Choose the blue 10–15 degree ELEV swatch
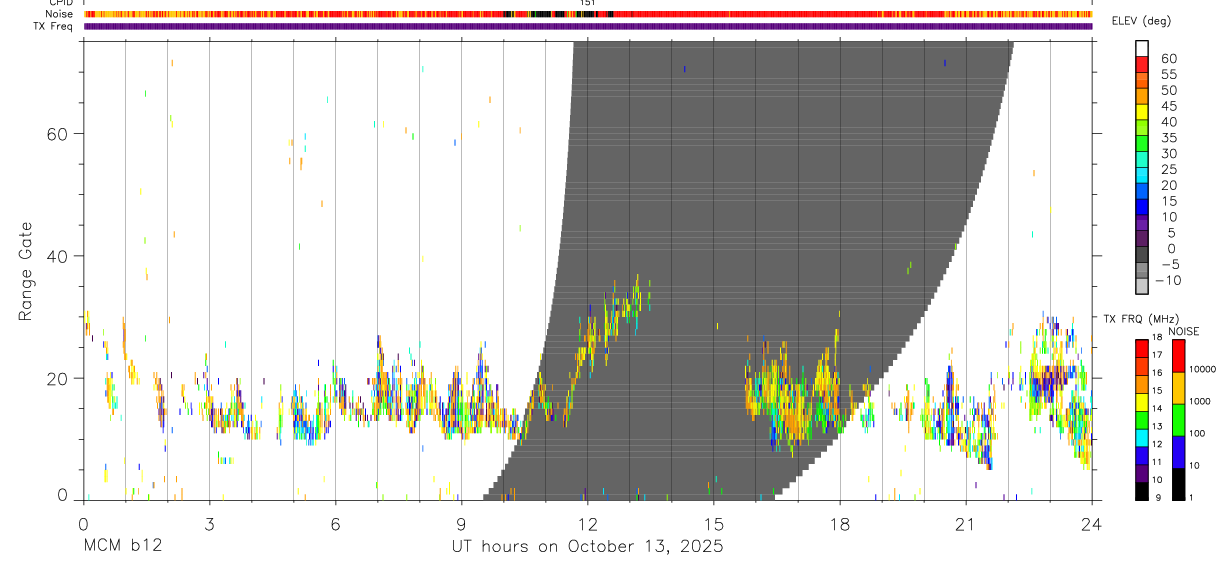 click(1142, 207)
